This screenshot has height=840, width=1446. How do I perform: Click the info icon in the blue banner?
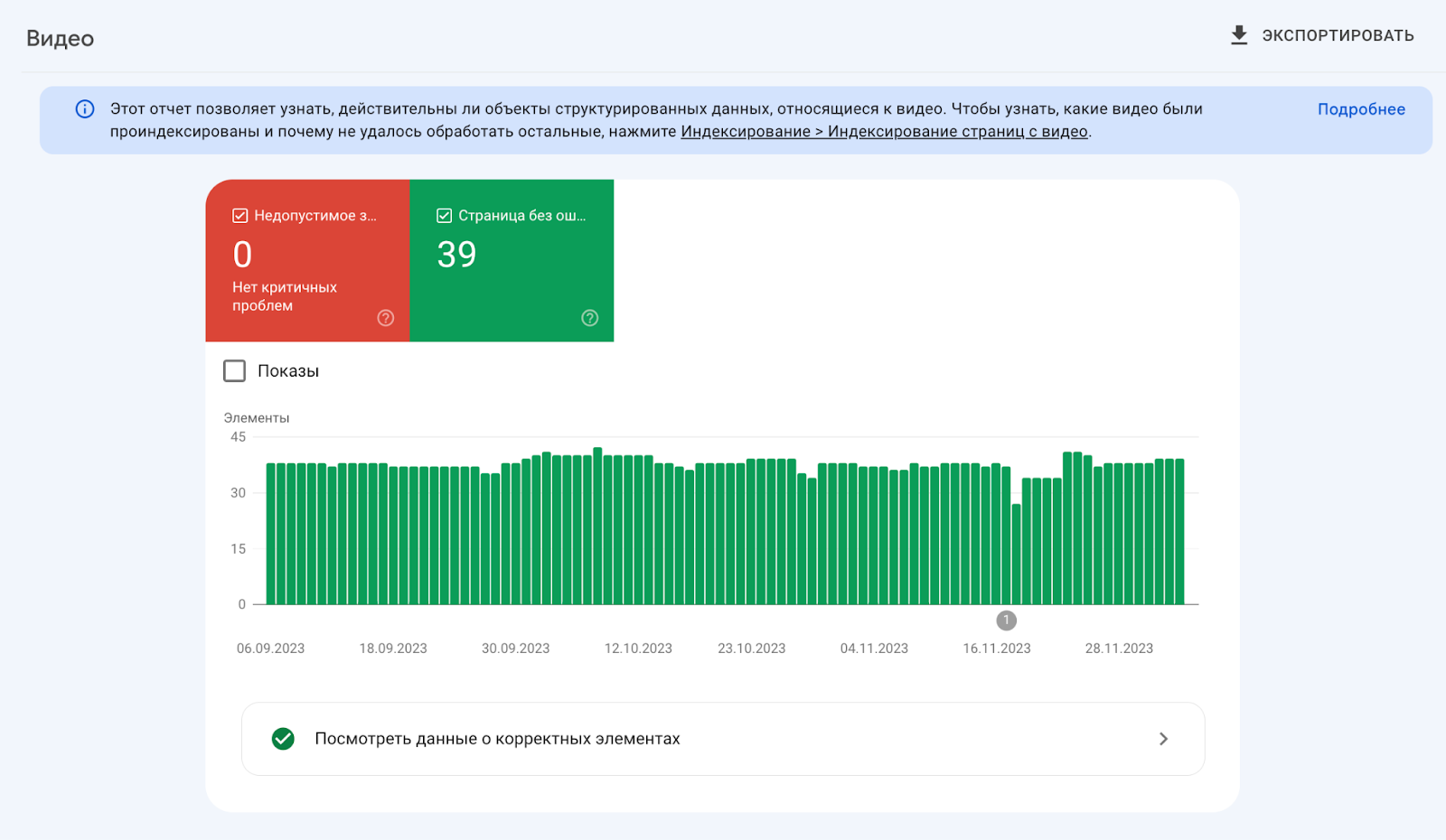tap(85, 109)
